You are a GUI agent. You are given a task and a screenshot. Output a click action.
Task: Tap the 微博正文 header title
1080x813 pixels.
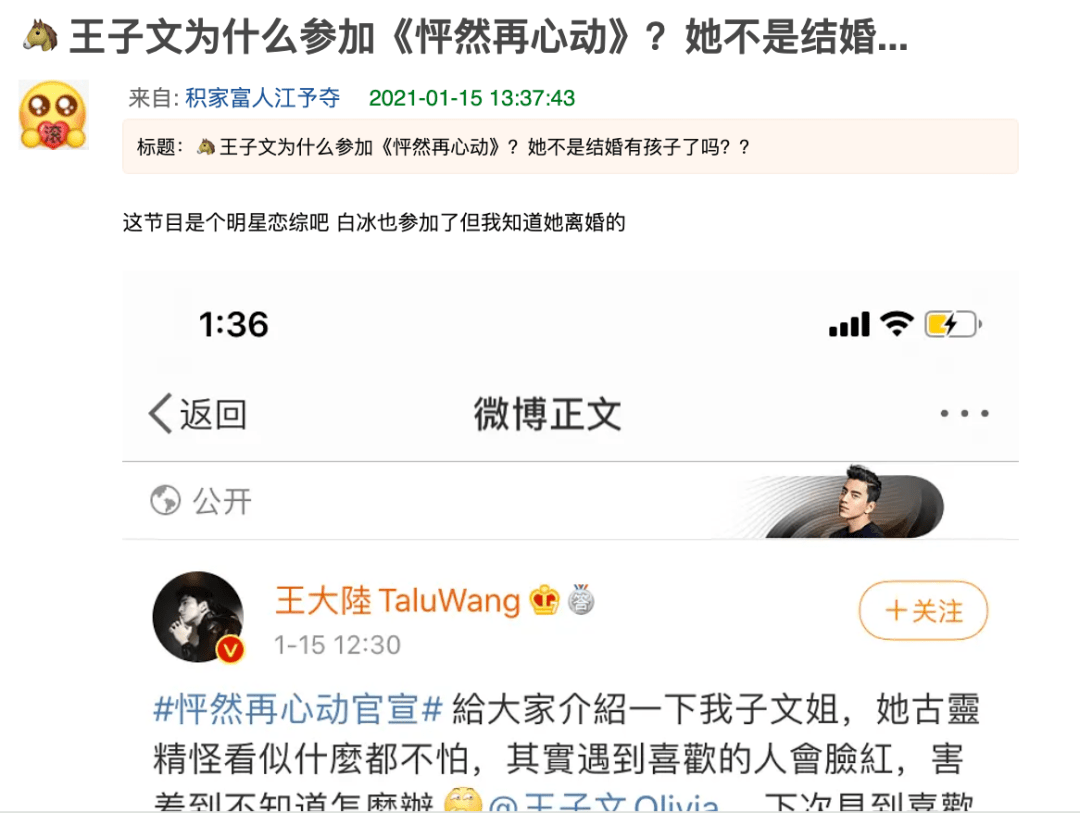(548, 414)
